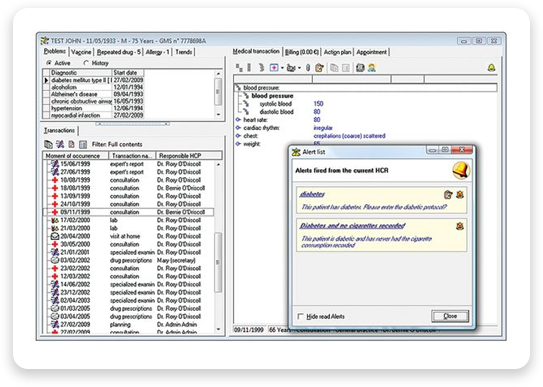This screenshot has height=387, width=543.
Task: Open the Billing (0.00 €) tab
Action: [302, 52]
